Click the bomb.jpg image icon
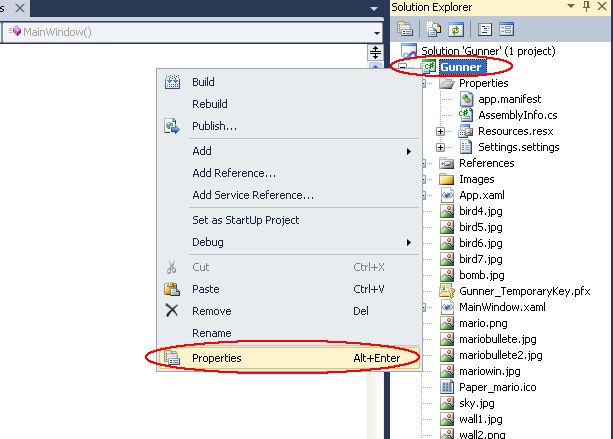Image resolution: width=613 pixels, height=439 pixels. click(447, 275)
